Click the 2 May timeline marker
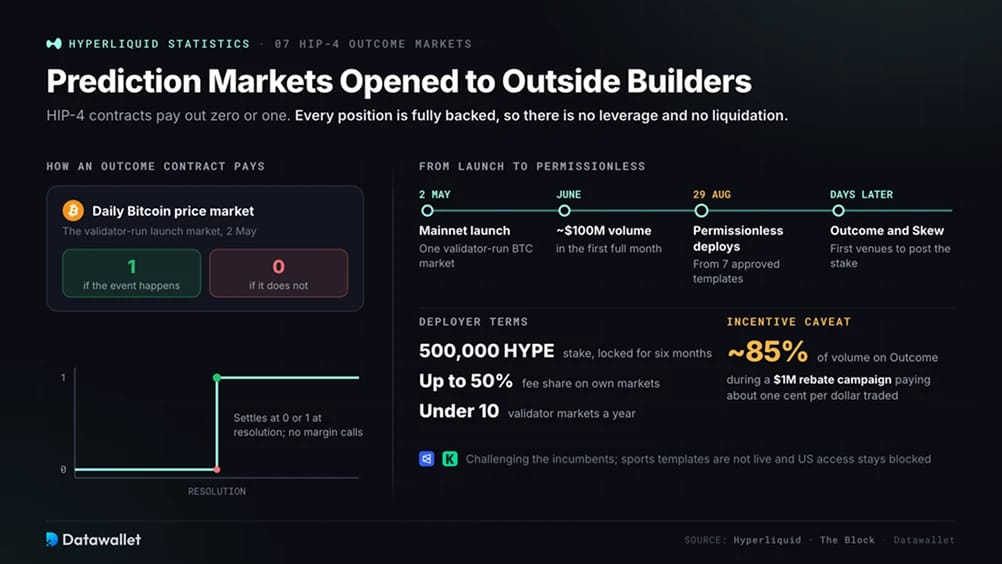The image size is (1002, 564). 427,210
